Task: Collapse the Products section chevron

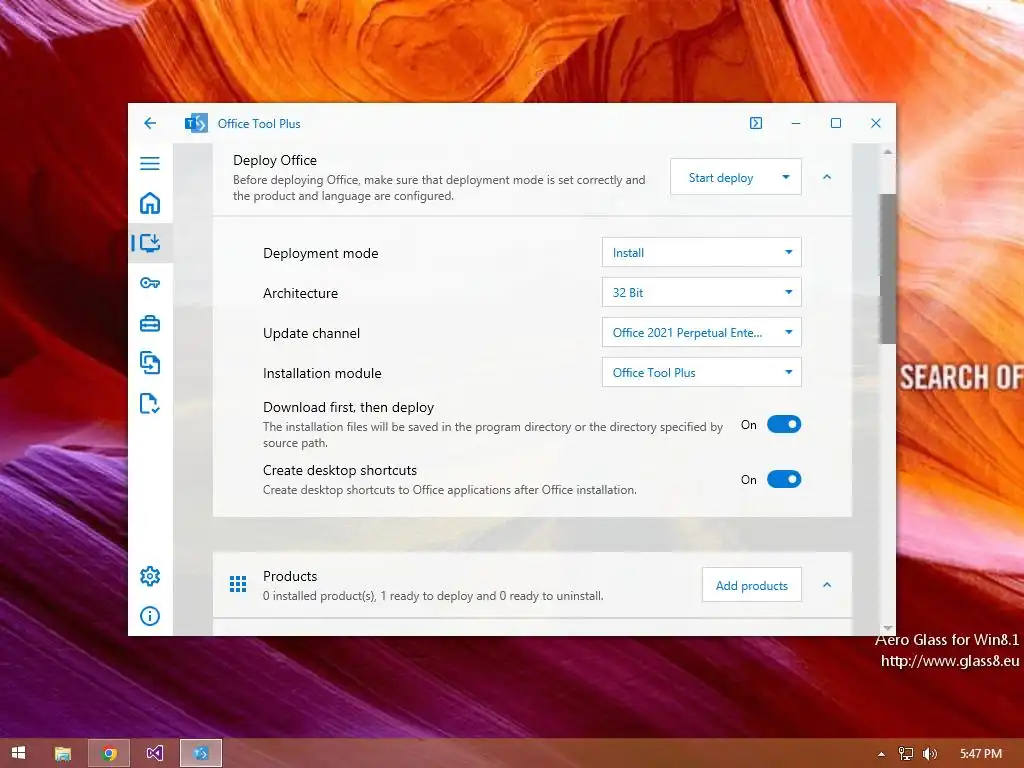Action: pos(827,585)
